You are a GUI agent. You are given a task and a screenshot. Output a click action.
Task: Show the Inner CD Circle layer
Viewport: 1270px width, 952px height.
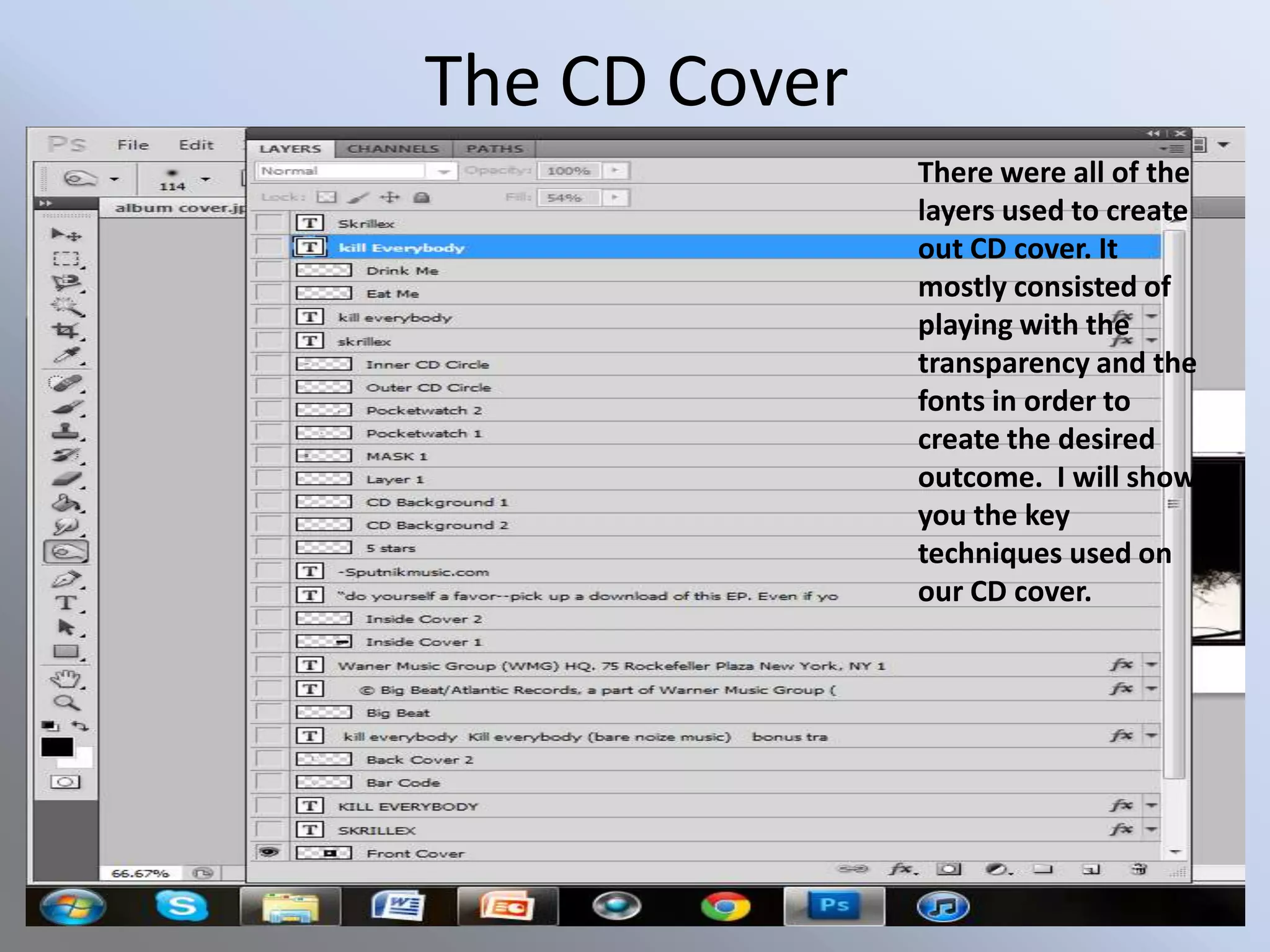tap(269, 364)
